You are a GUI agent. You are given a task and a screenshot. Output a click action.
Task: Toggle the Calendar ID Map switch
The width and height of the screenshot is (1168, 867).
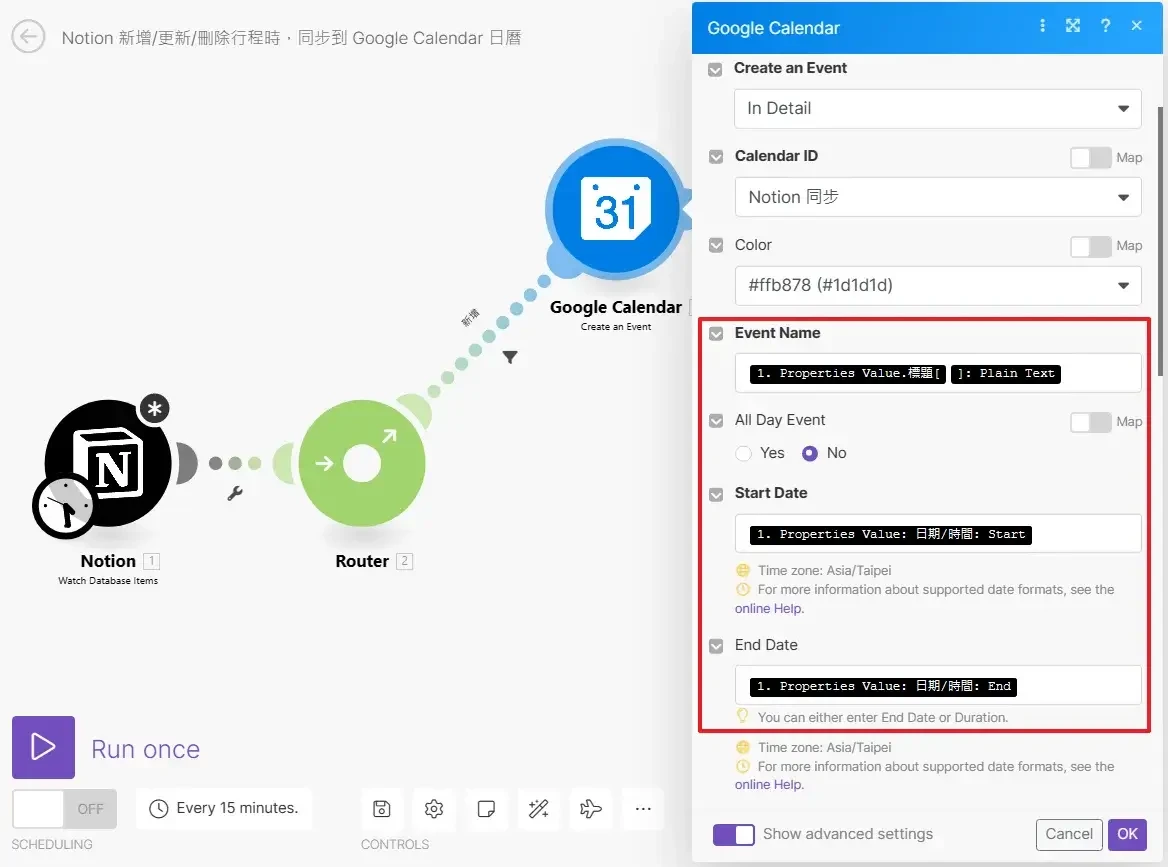click(1091, 158)
